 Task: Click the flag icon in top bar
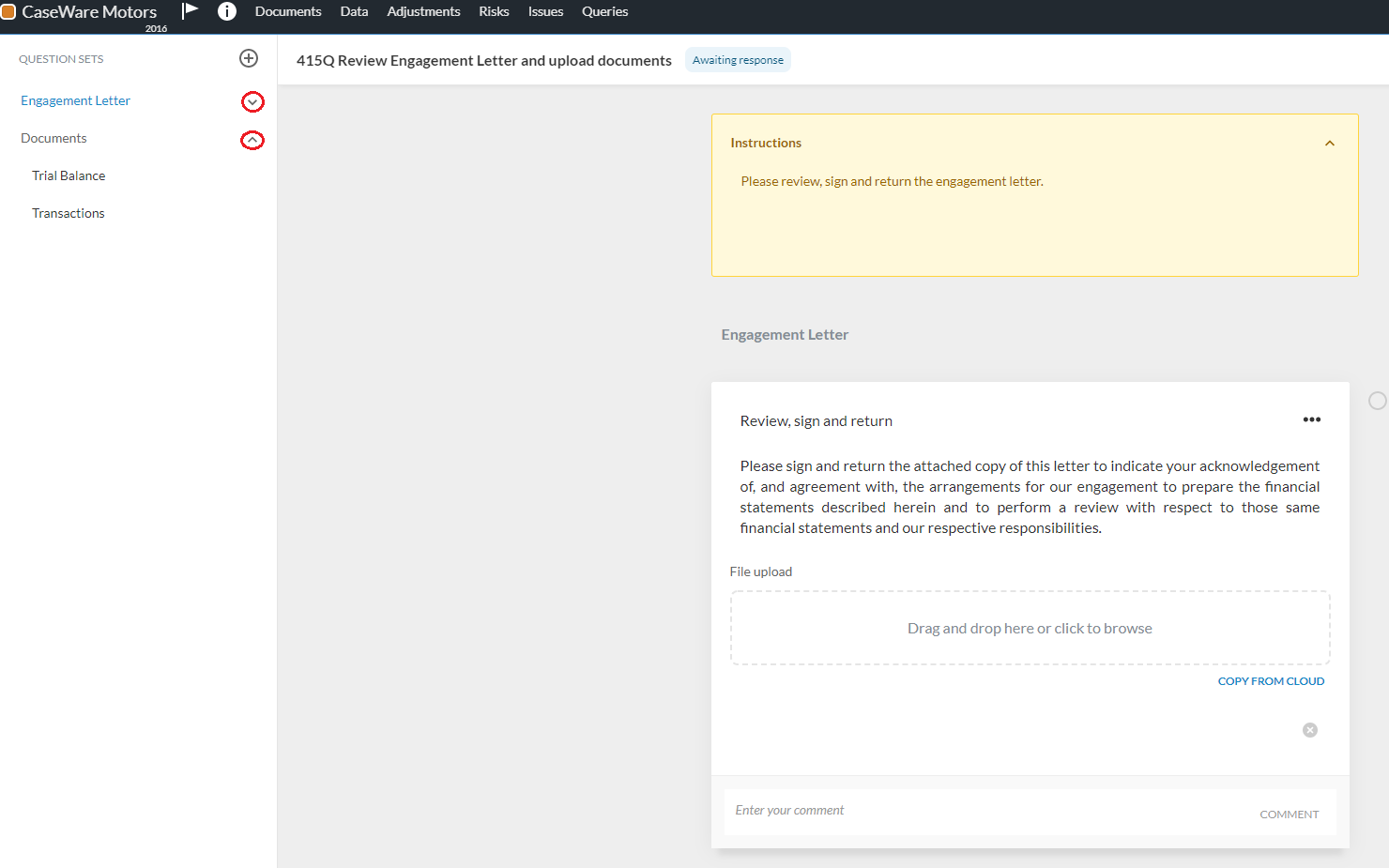[191, 10]
